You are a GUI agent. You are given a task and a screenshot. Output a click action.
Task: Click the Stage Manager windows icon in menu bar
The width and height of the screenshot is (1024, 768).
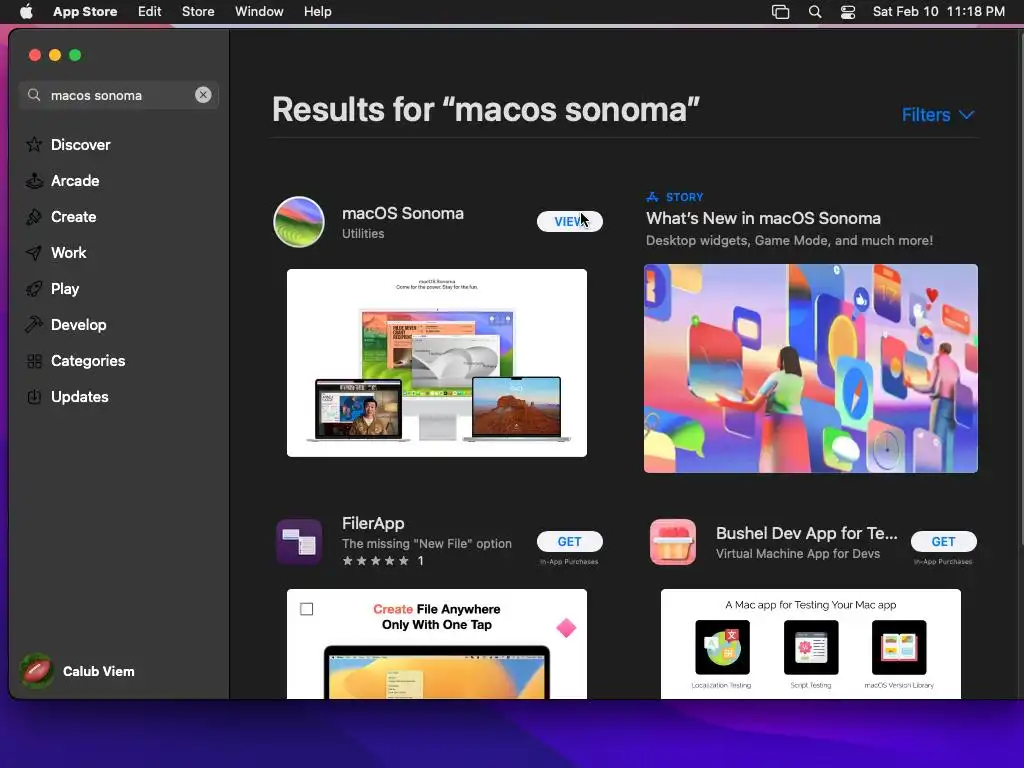tap(780, 11)
